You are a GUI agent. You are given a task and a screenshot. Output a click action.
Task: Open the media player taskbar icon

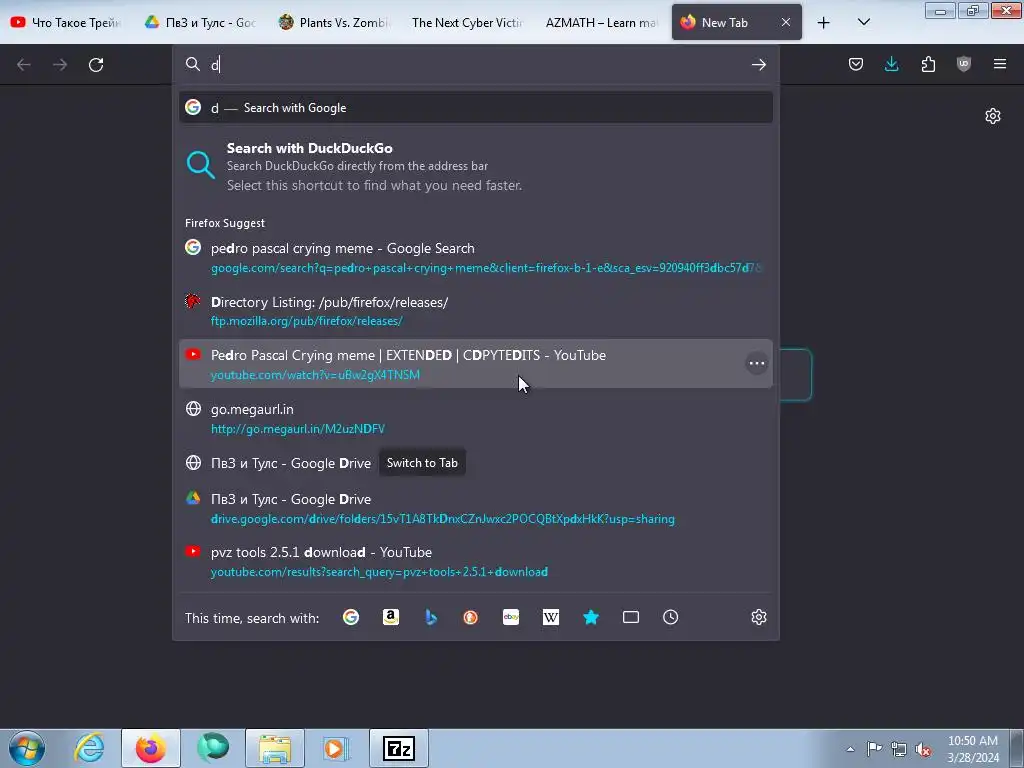tap(336, 748)
